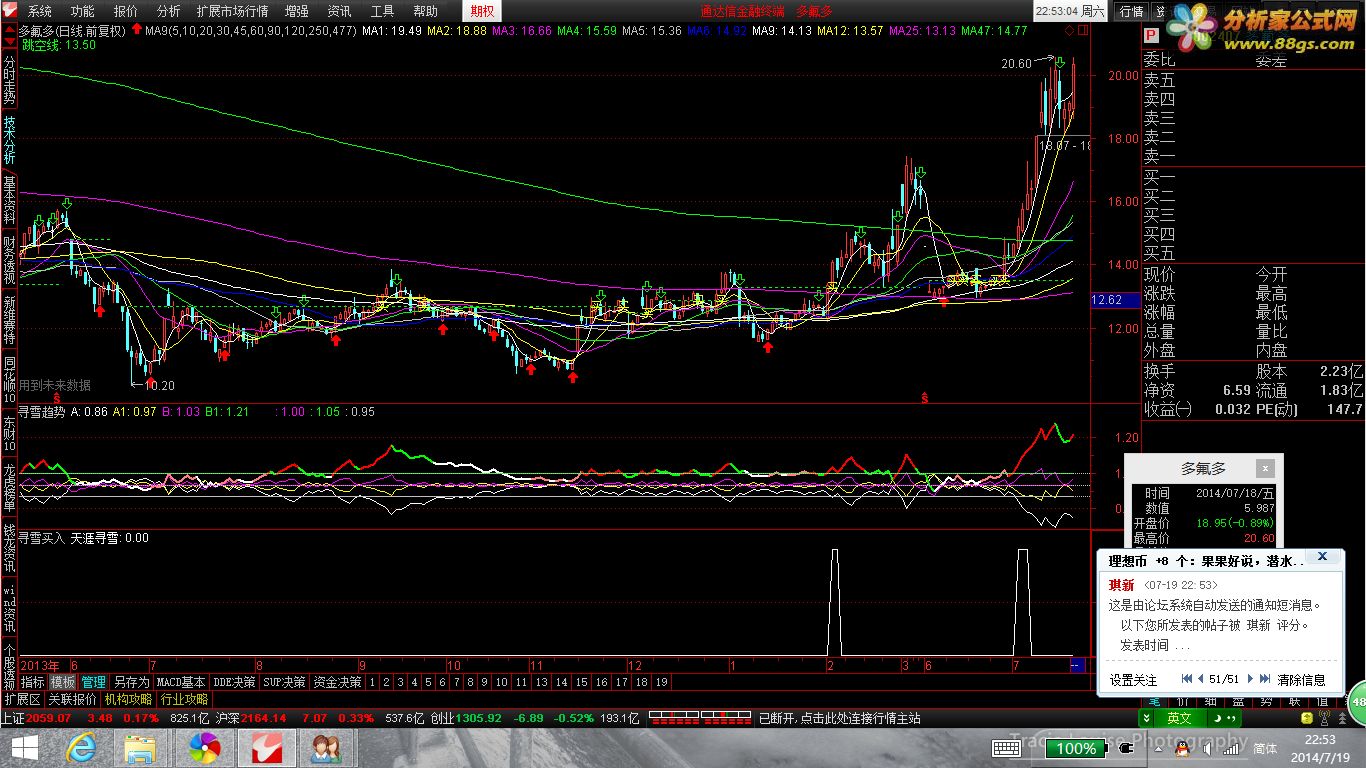Open the 系统 menu
Viewport: 1366px width, 768px height.
(39, 11)
